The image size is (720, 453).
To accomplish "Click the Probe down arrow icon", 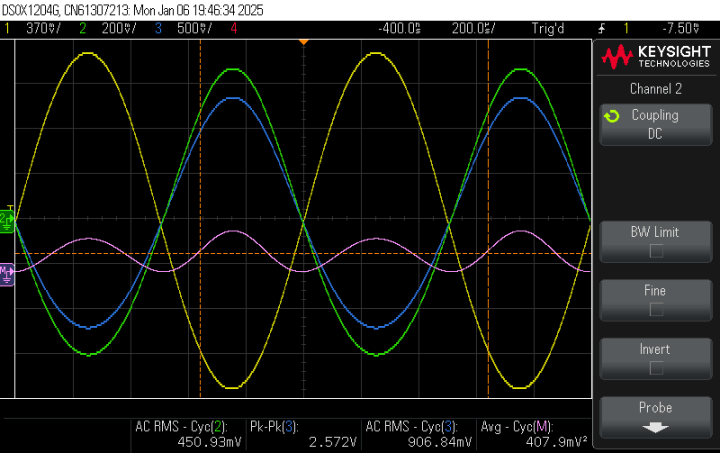I will [655, 428].
